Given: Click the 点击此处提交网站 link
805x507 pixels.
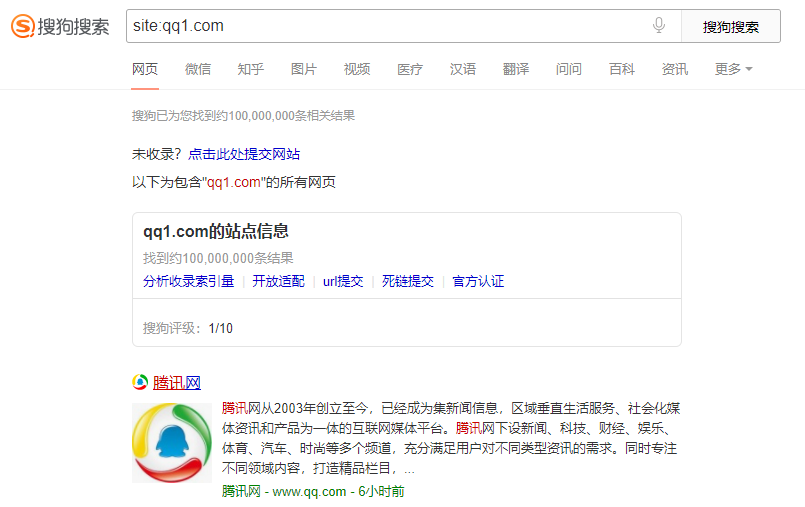Looking at the screenshot, I should point(244,154).
